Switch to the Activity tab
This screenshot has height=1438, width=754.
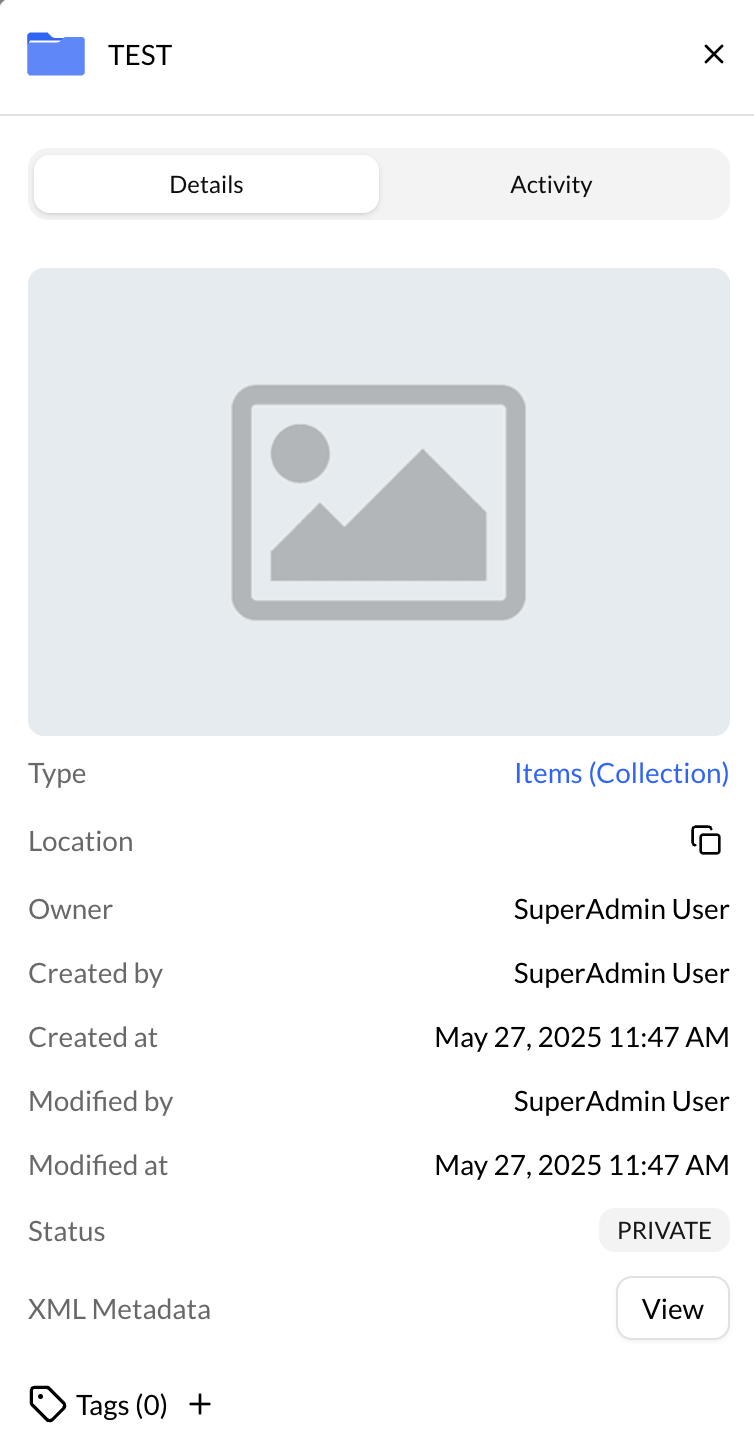pyautogui.click(x=551, y=185)
